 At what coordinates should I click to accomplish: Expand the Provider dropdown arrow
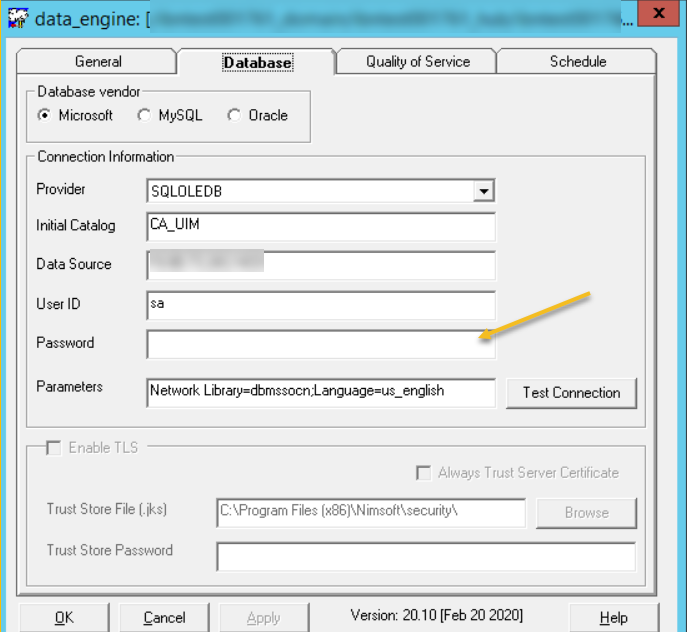coord(484,191)
